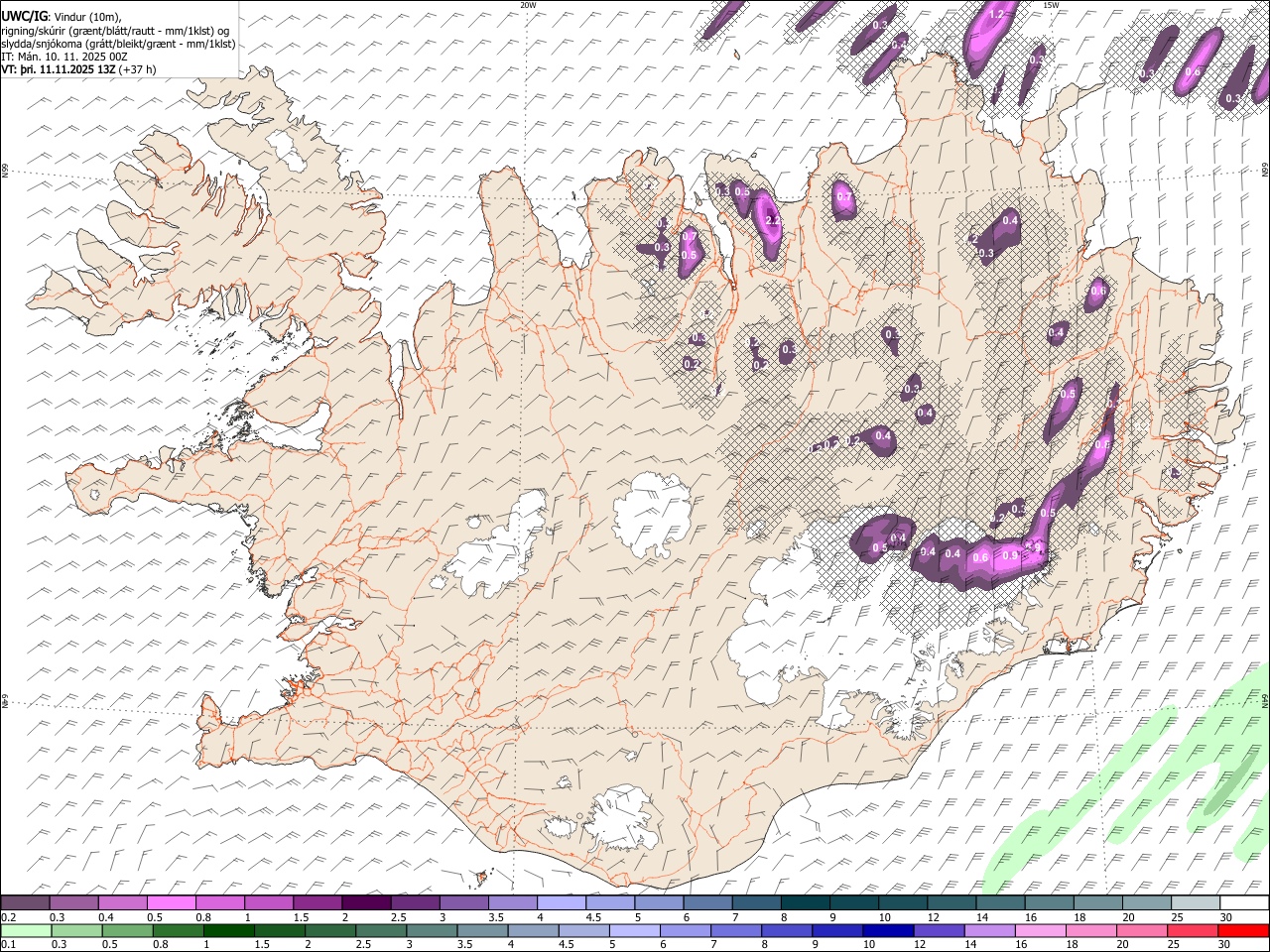
Task: Select the bright pink 0.5–0.8 swatch, upper legend
Action: pos(172,902)
